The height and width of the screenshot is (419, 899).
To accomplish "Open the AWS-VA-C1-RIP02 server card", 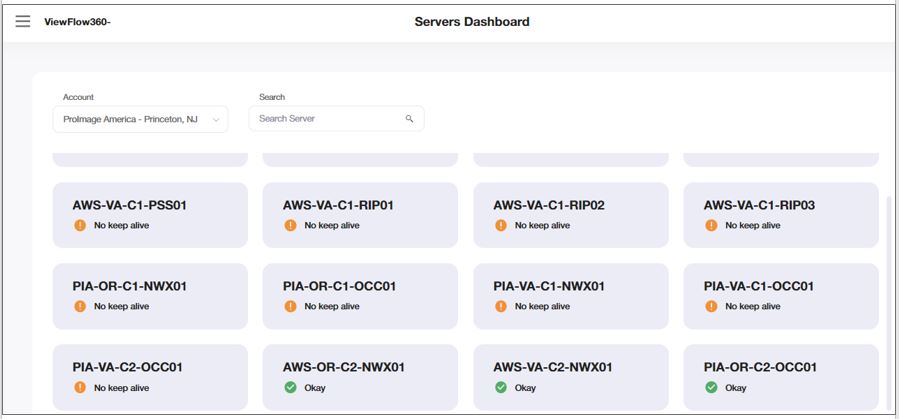I will click(570, 214).
